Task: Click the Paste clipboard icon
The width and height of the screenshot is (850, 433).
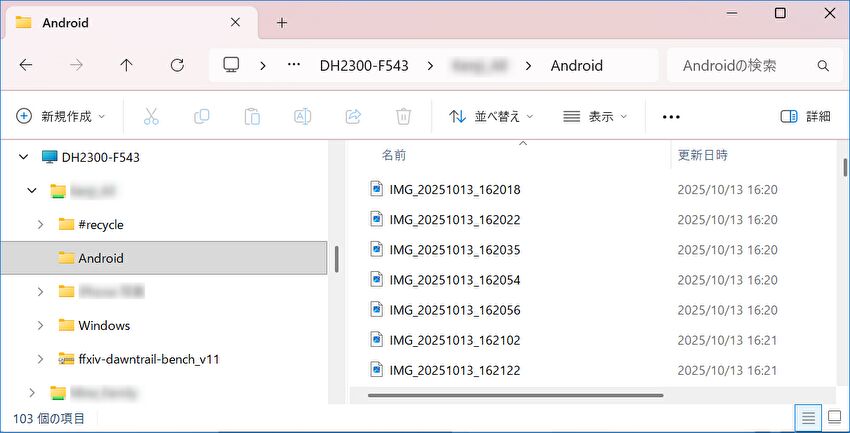Action: click(252, 116)
